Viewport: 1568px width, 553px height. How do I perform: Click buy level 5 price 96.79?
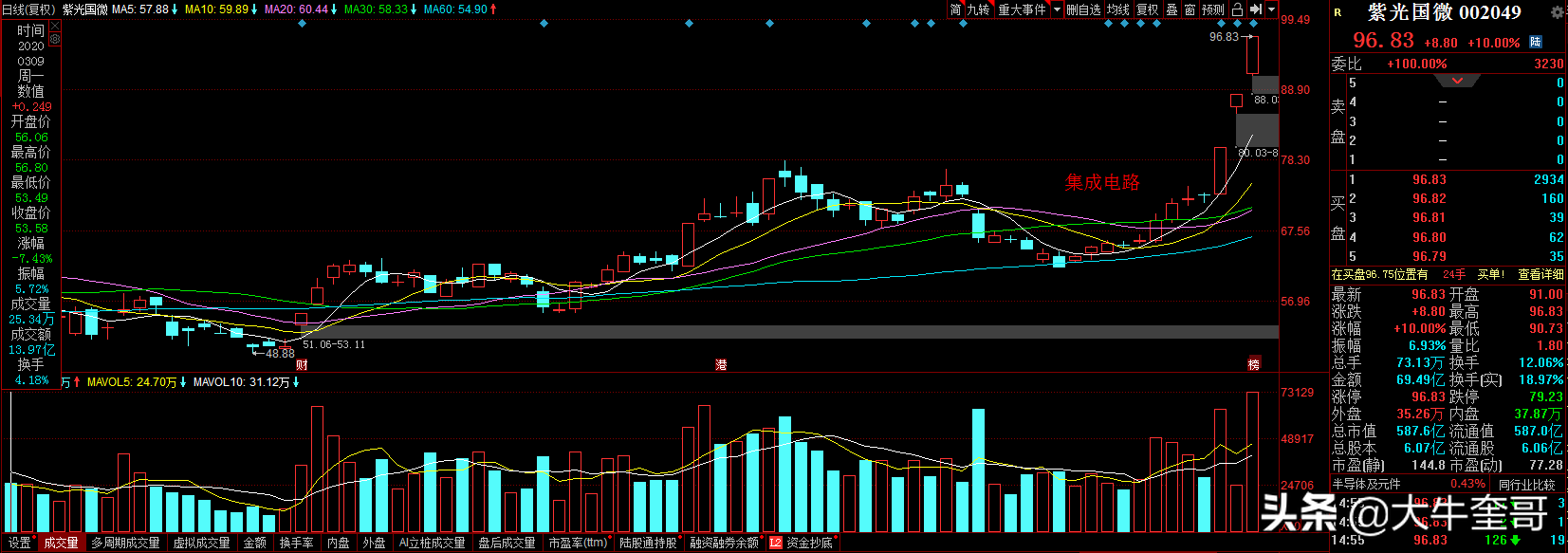click(1429, 256)
